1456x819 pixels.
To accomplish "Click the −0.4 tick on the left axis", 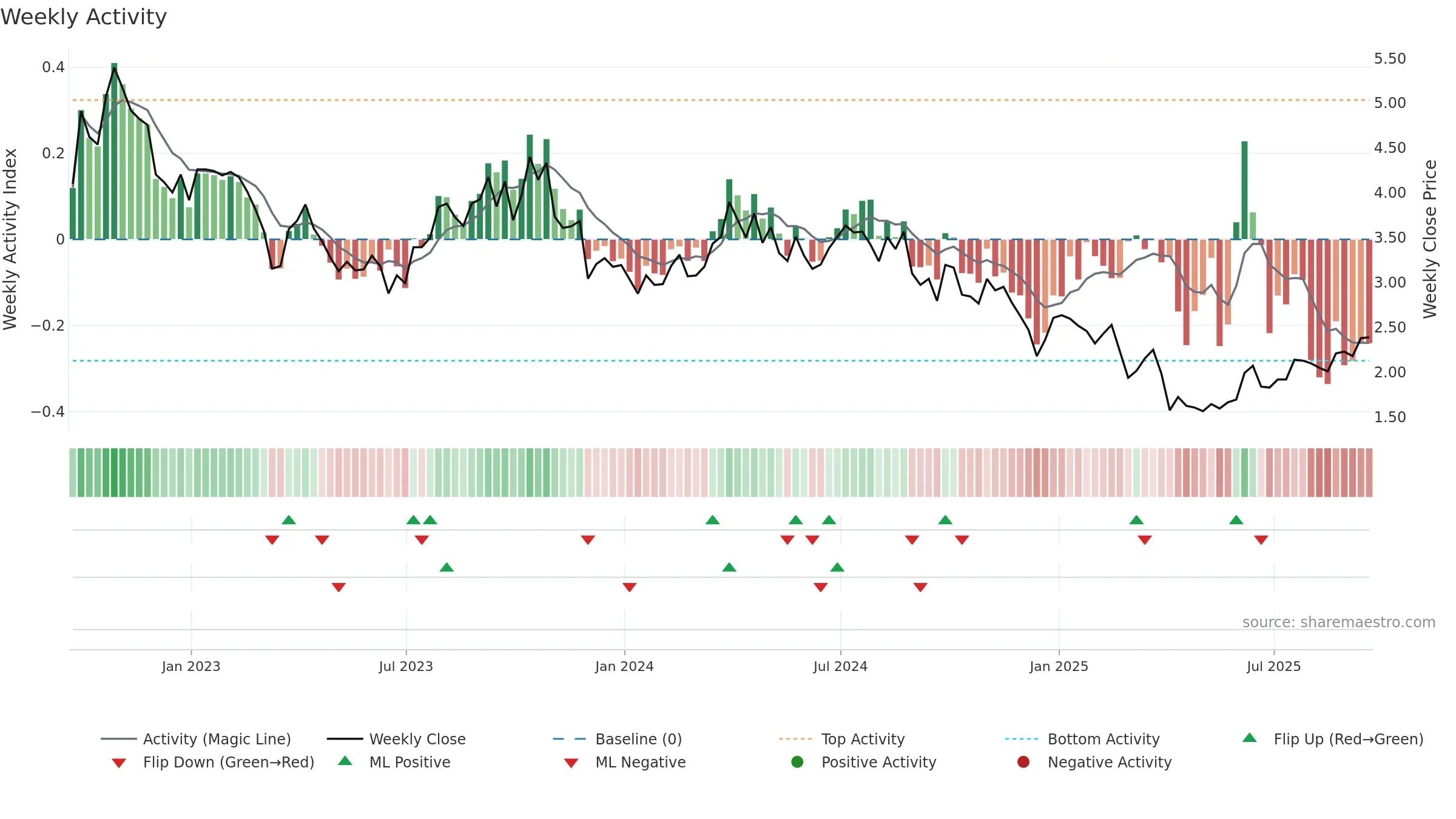I will click(x=48, y=412).
